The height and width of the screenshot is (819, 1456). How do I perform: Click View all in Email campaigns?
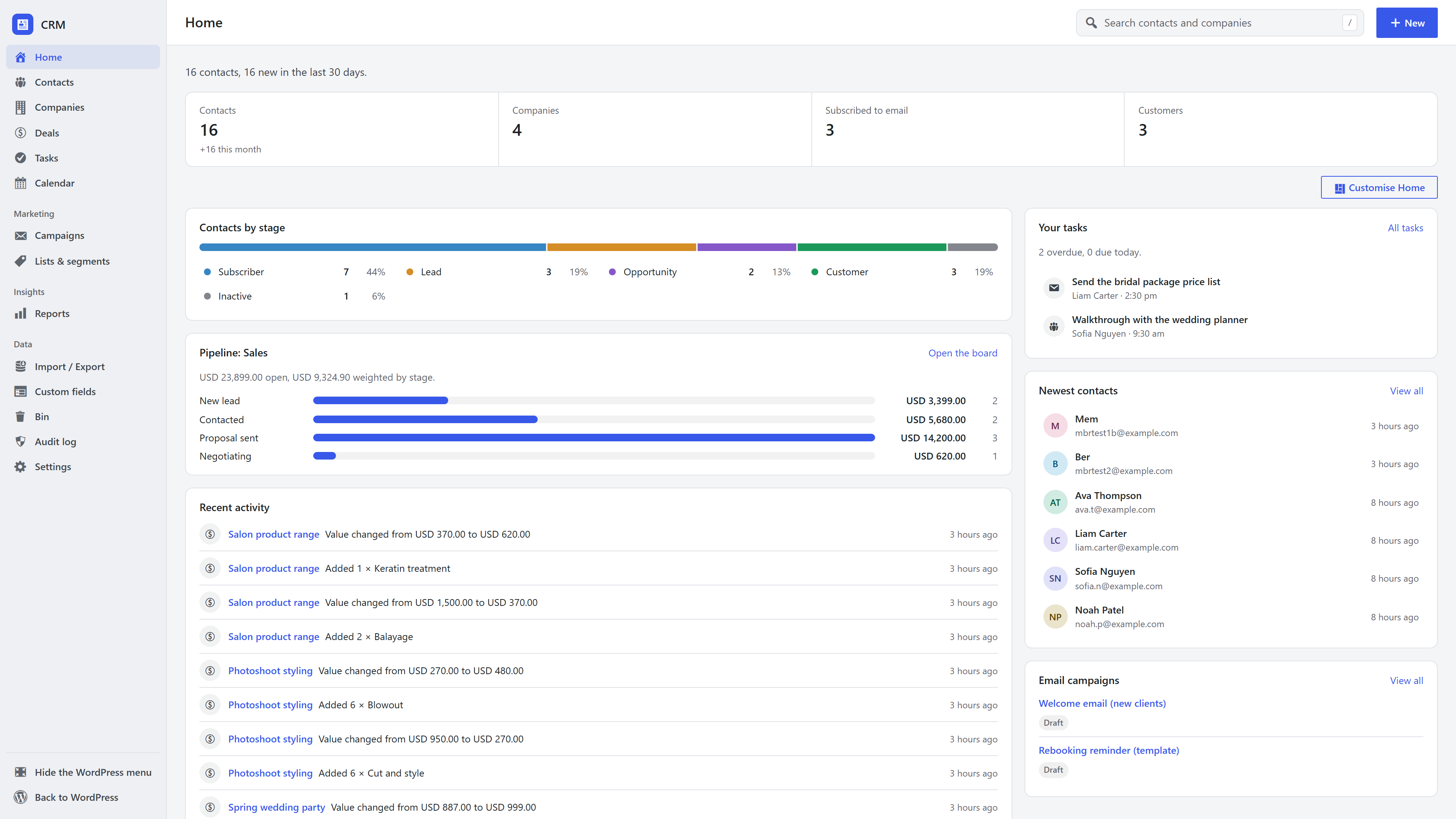click(x=1406, y=681)
